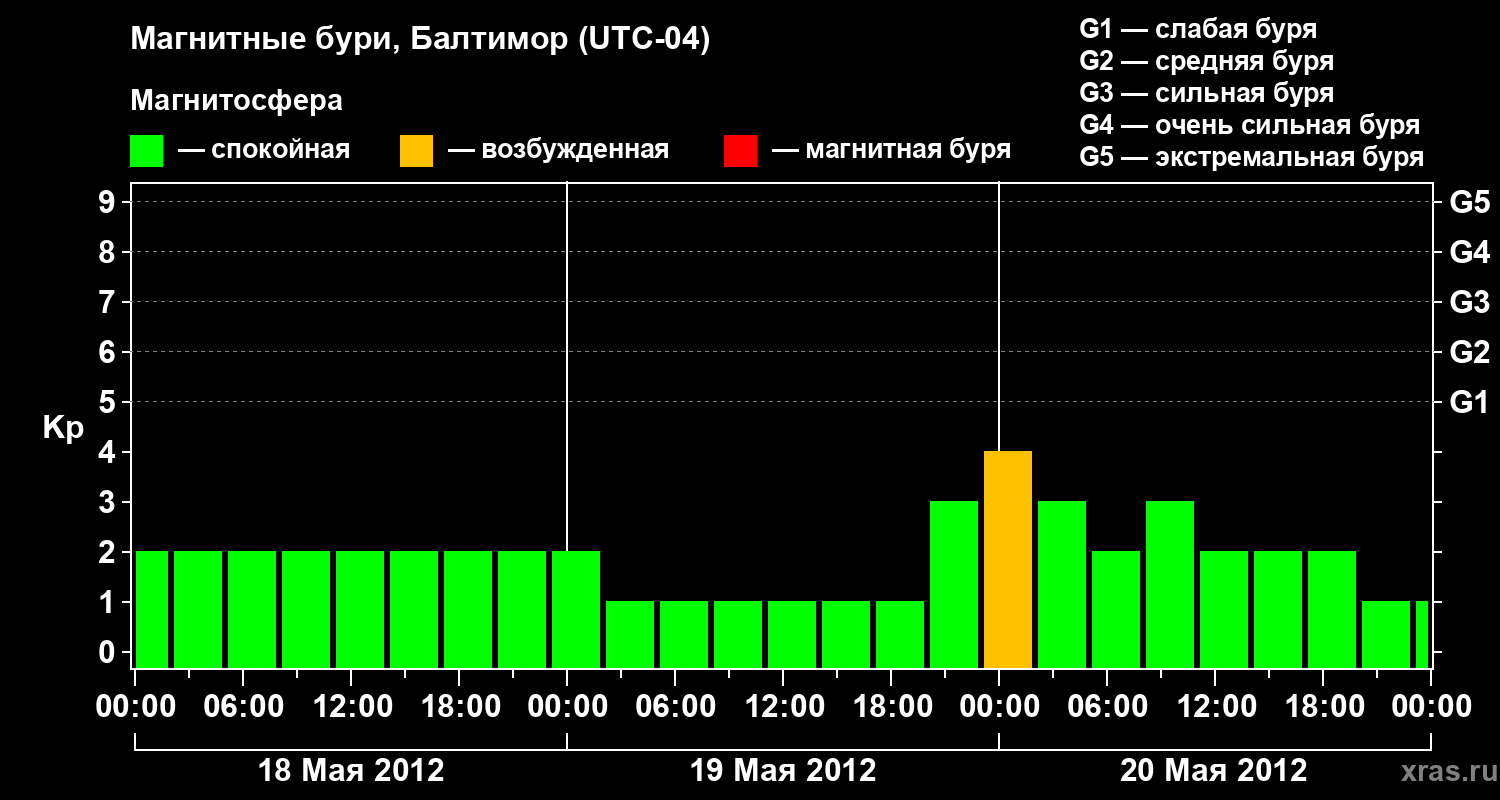The image size is (1500, 800).
Task: Click the line 'G4 — очень сильная буря'
Action: click(1249, 125)
